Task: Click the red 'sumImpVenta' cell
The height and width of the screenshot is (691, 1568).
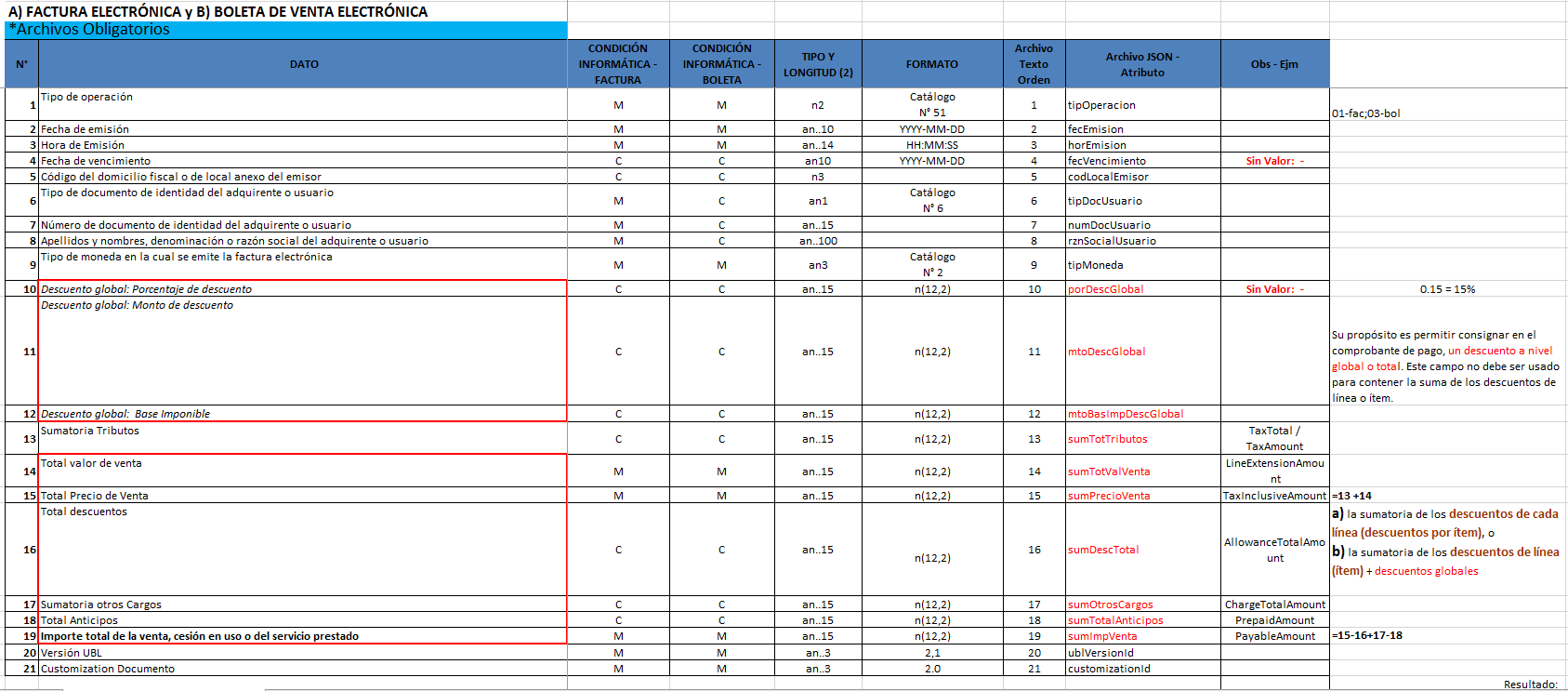Action: click(x=1142, y=636)
